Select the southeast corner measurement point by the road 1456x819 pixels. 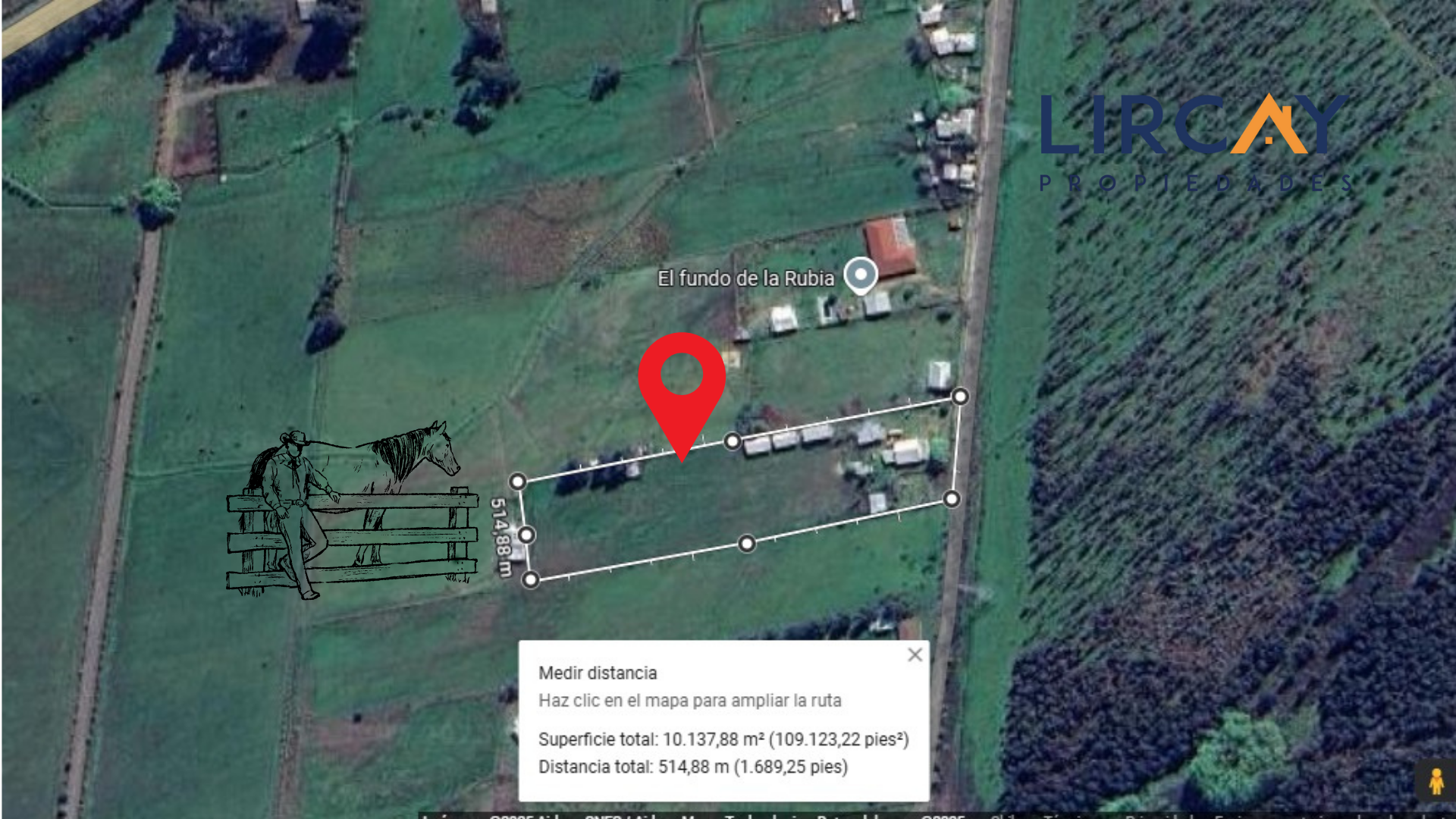pos(952,498)
